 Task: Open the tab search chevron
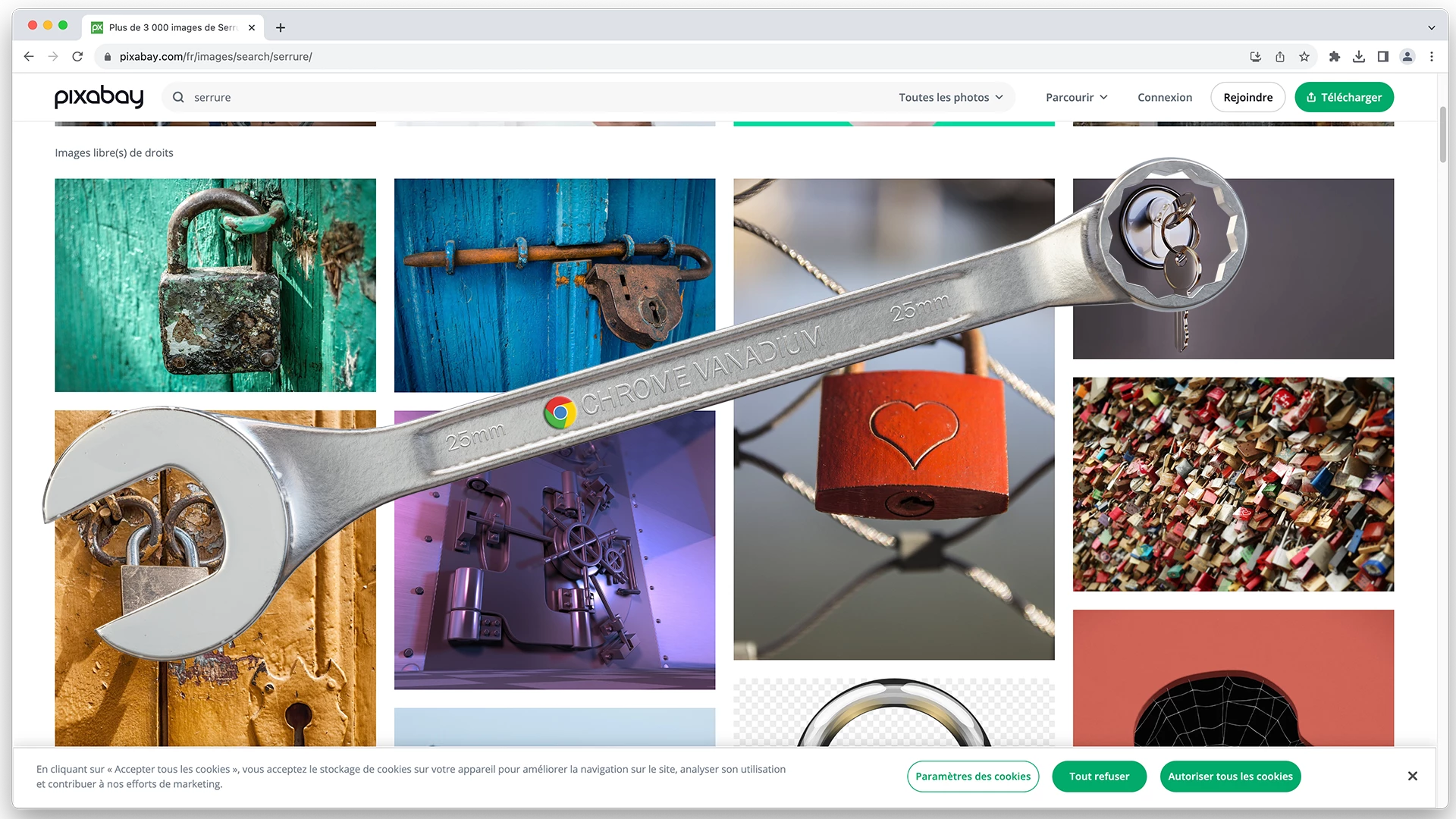1432,27
